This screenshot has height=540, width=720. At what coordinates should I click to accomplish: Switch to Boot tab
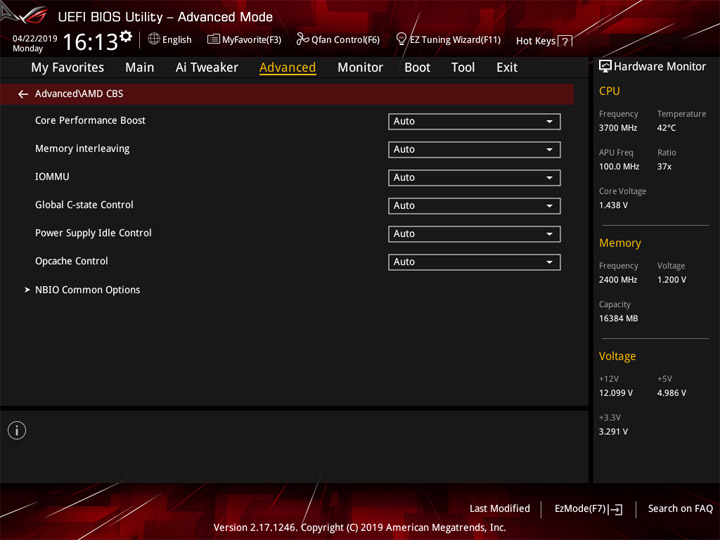(x=417, y=68)
